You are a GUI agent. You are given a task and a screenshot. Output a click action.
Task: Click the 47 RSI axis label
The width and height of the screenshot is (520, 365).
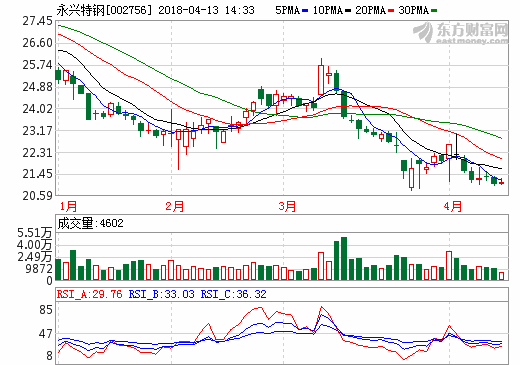46,334
